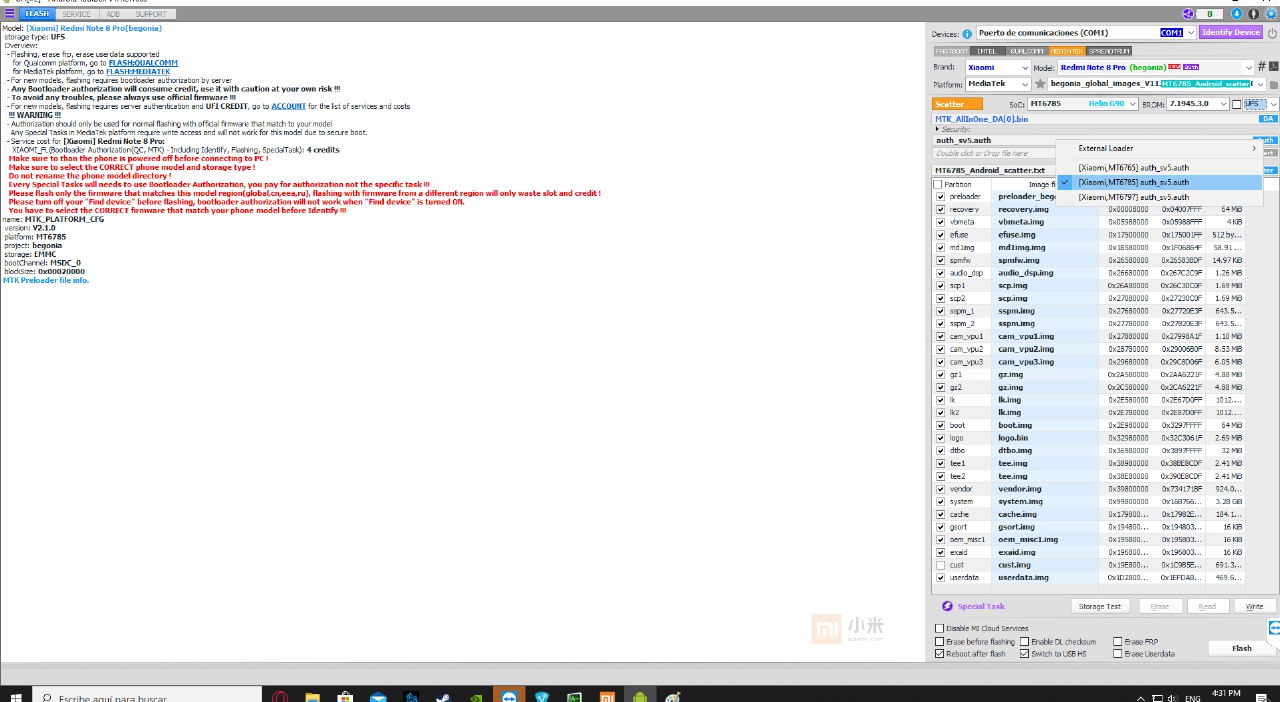This screenshot has height=702, width=1280.
Task: Toggle the Partition select-all checkbox
Action: coord(937,184)
